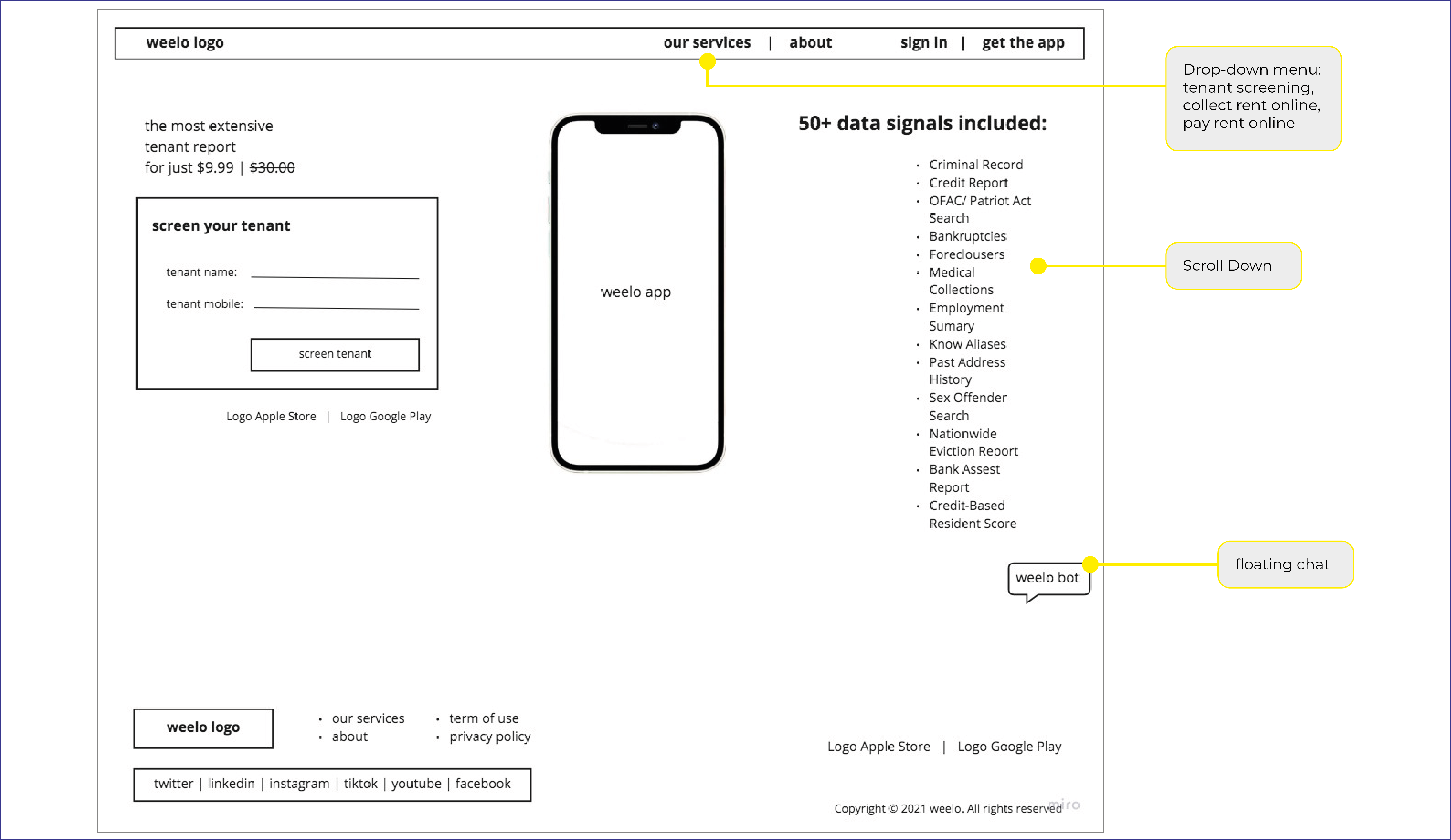Open the facebook social link
The width and height of the screenshot is (1451, 840).
click(x=483, y=783)
